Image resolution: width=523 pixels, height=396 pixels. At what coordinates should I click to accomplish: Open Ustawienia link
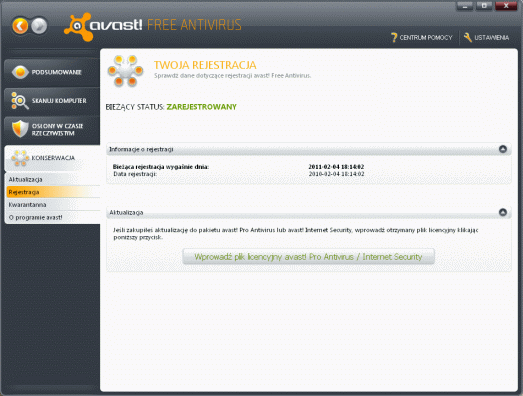coord(486,38)
